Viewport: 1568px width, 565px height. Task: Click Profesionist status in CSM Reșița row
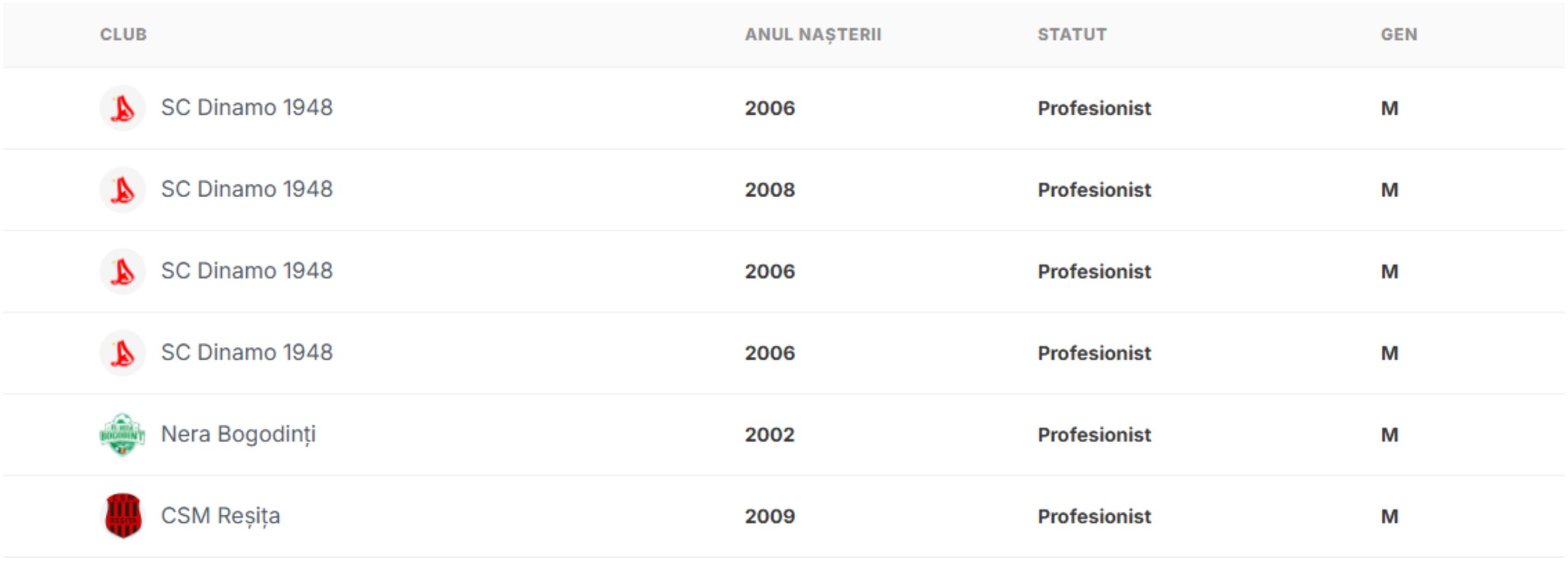coord(1095,516)
